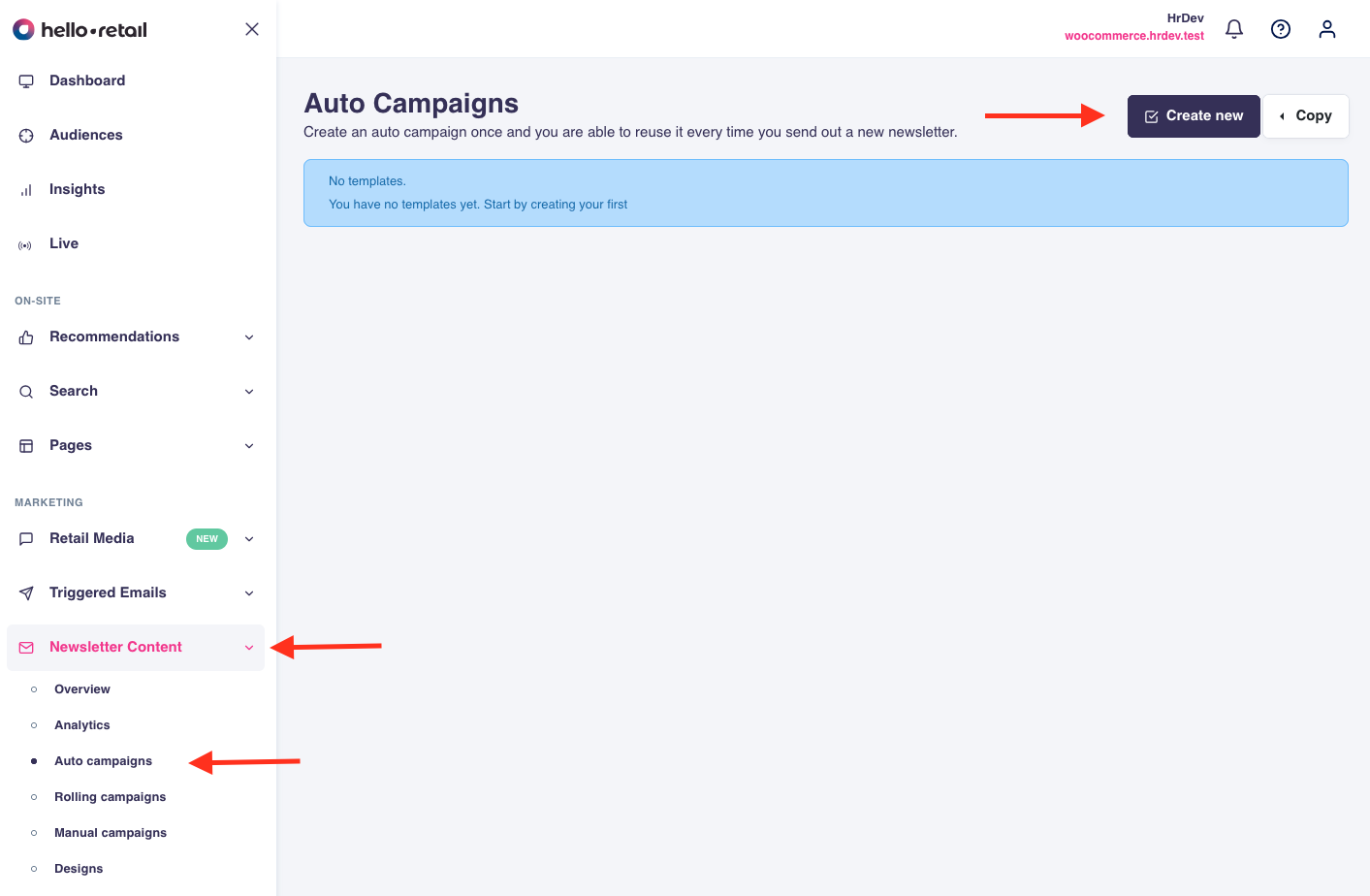Click the Dashboard monitor icon
The image size is (1370, 896).
tap(26, 81)
